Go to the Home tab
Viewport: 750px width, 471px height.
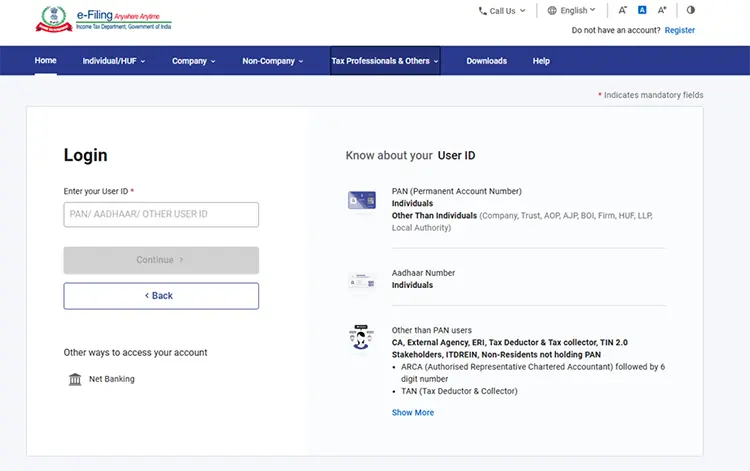coord(45,60)
